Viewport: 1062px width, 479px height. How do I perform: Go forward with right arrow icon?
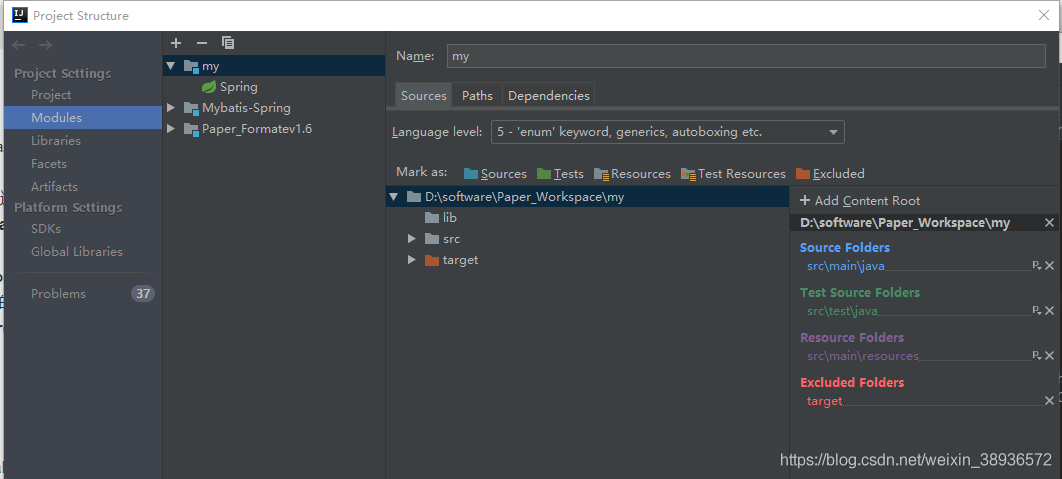pyautogui.click(x=45, y=45)
